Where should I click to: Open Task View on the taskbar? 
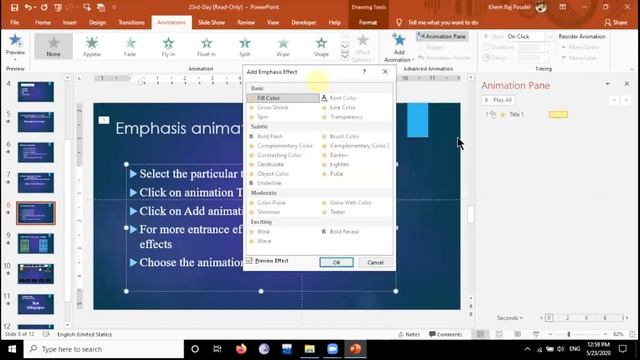[x=217, y=349]
